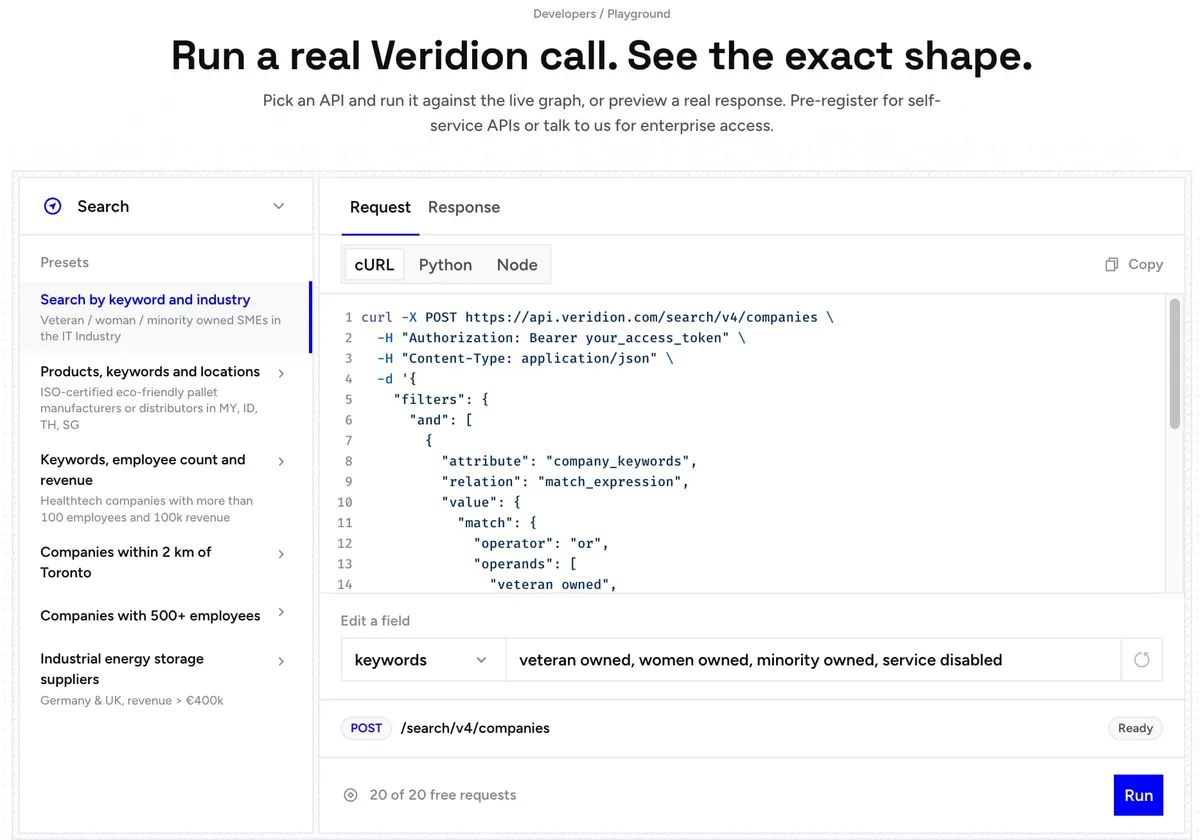Image resolution: width=1200 pixels, height=840 pixels.
Task: Run the API request
Action: click(1138, 795)
